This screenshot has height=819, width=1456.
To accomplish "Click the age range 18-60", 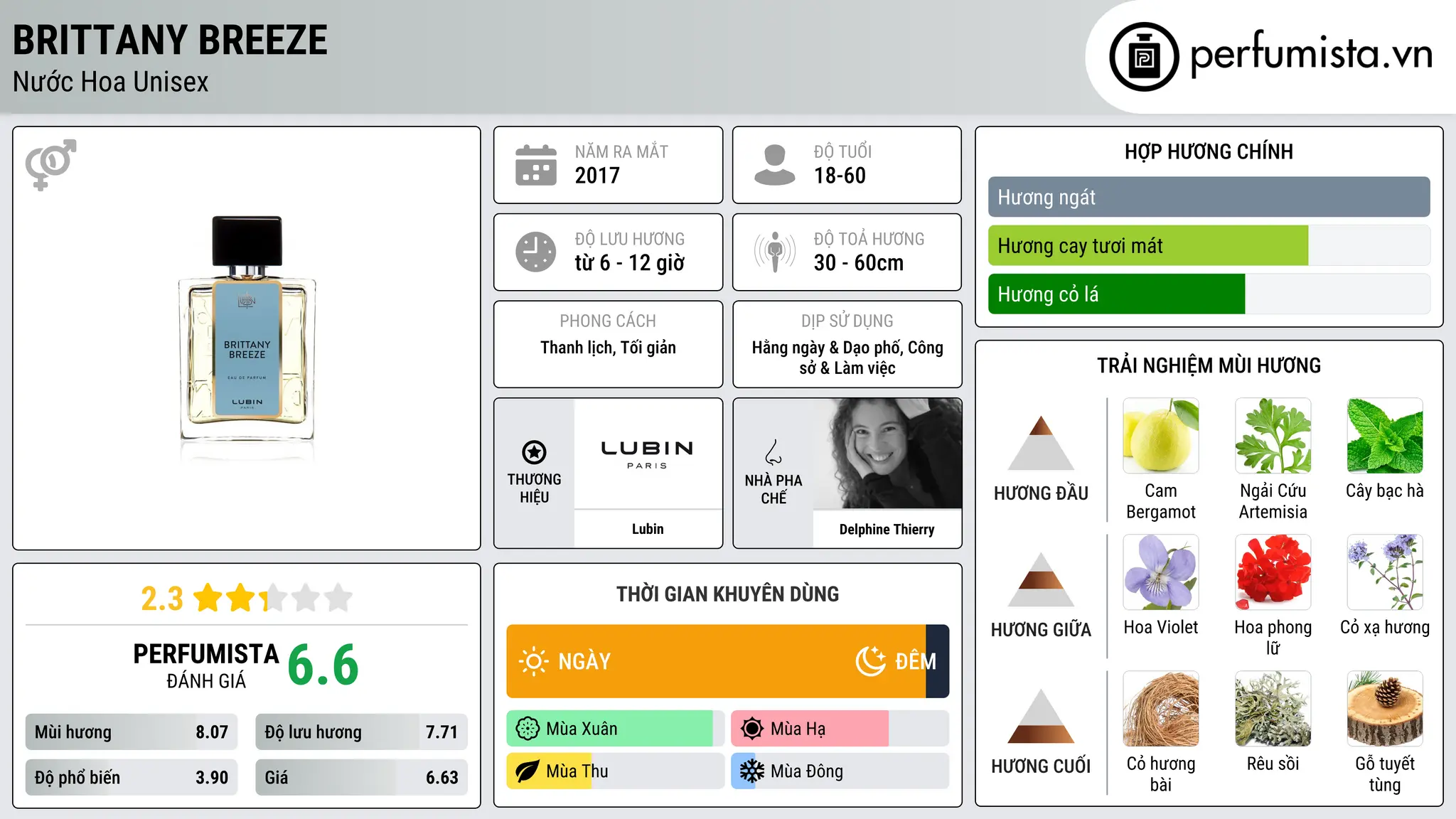I will (840, 176).
